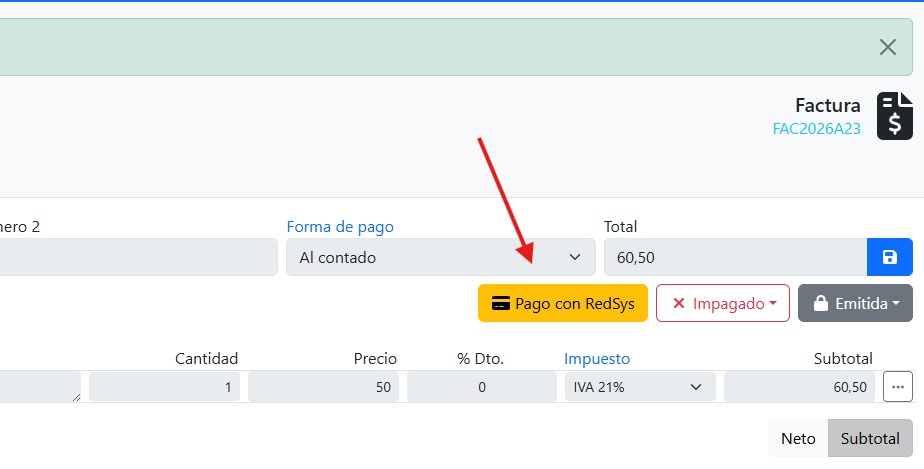Open the Forma de pago dropdown
Viewport: 924px width, 469px height.
point(440,257)
